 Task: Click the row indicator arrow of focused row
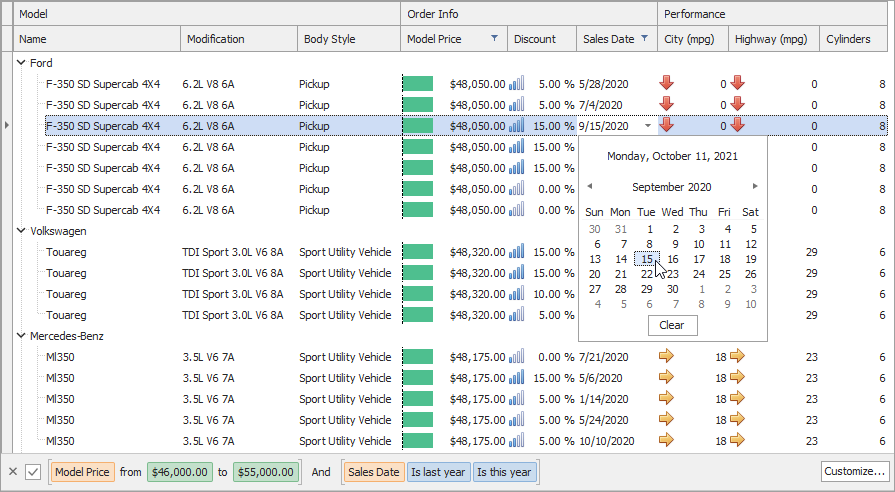[6, 124]
